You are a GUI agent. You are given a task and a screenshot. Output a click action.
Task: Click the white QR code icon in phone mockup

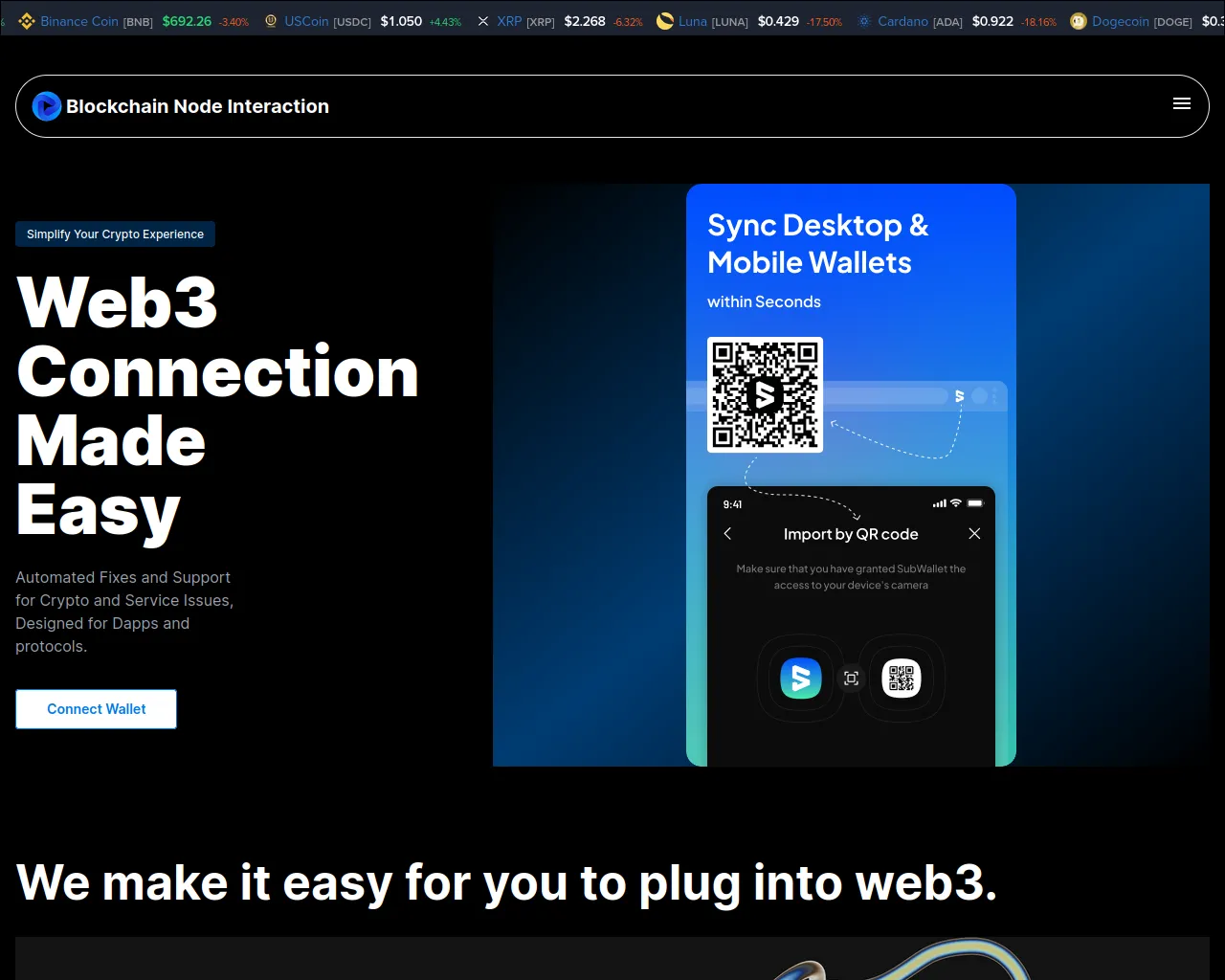tap(902, 679)
